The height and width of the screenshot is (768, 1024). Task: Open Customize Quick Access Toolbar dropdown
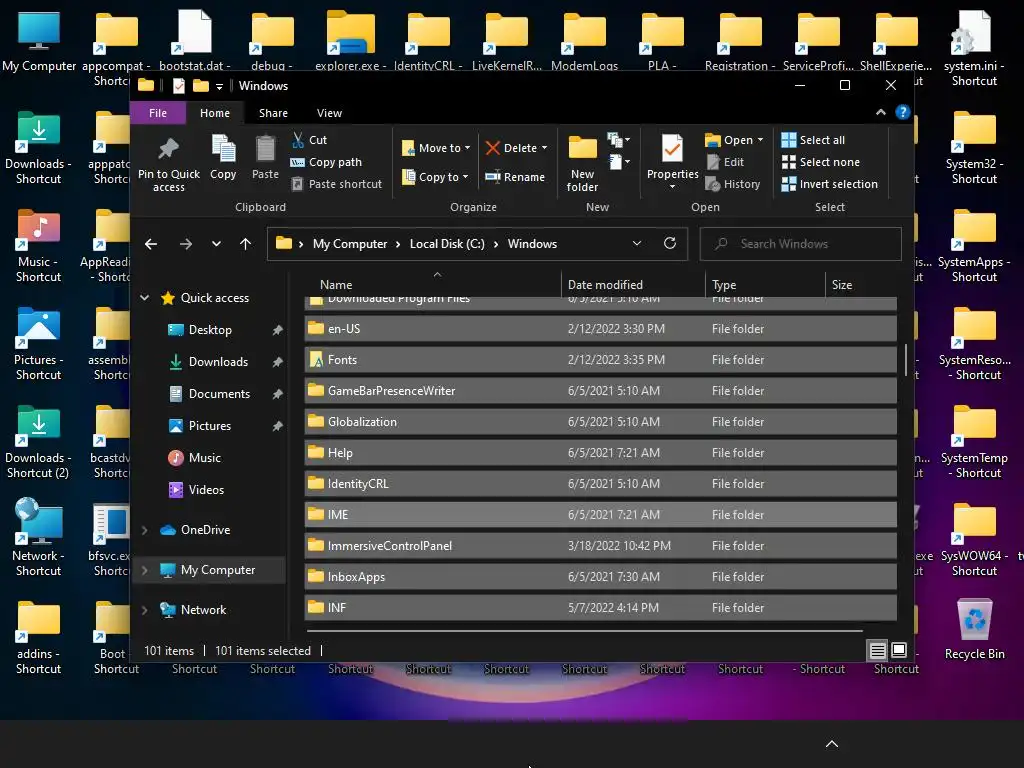(219, 86)
